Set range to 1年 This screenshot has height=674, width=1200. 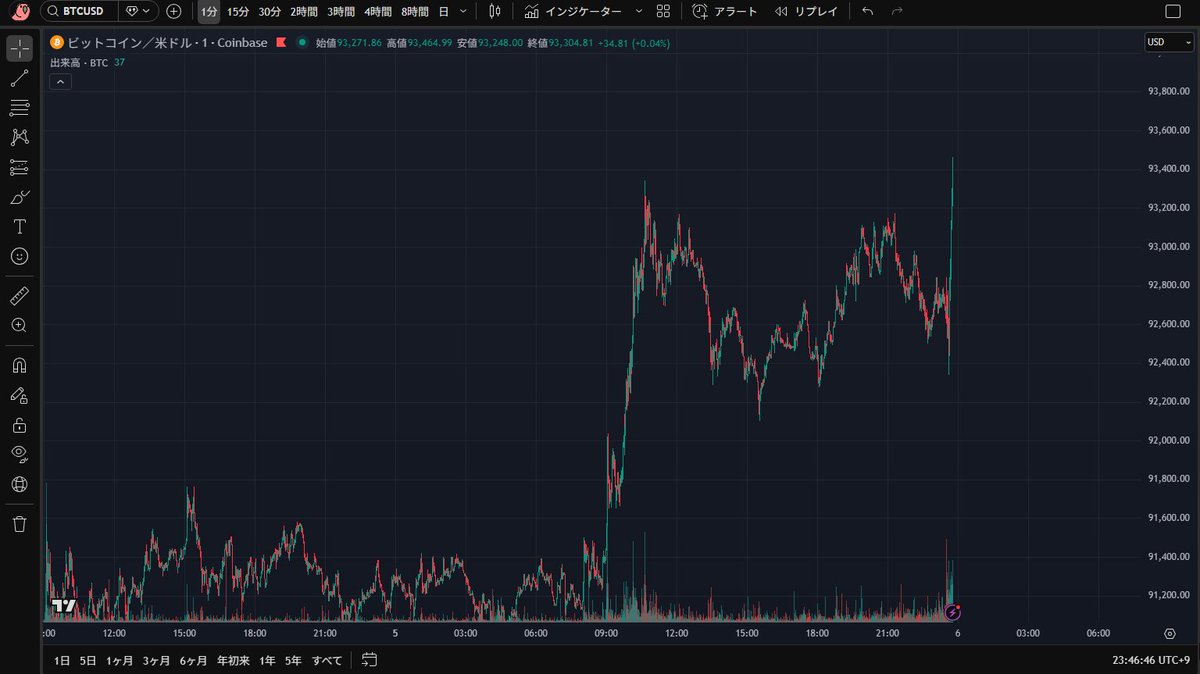click(267, 660)
